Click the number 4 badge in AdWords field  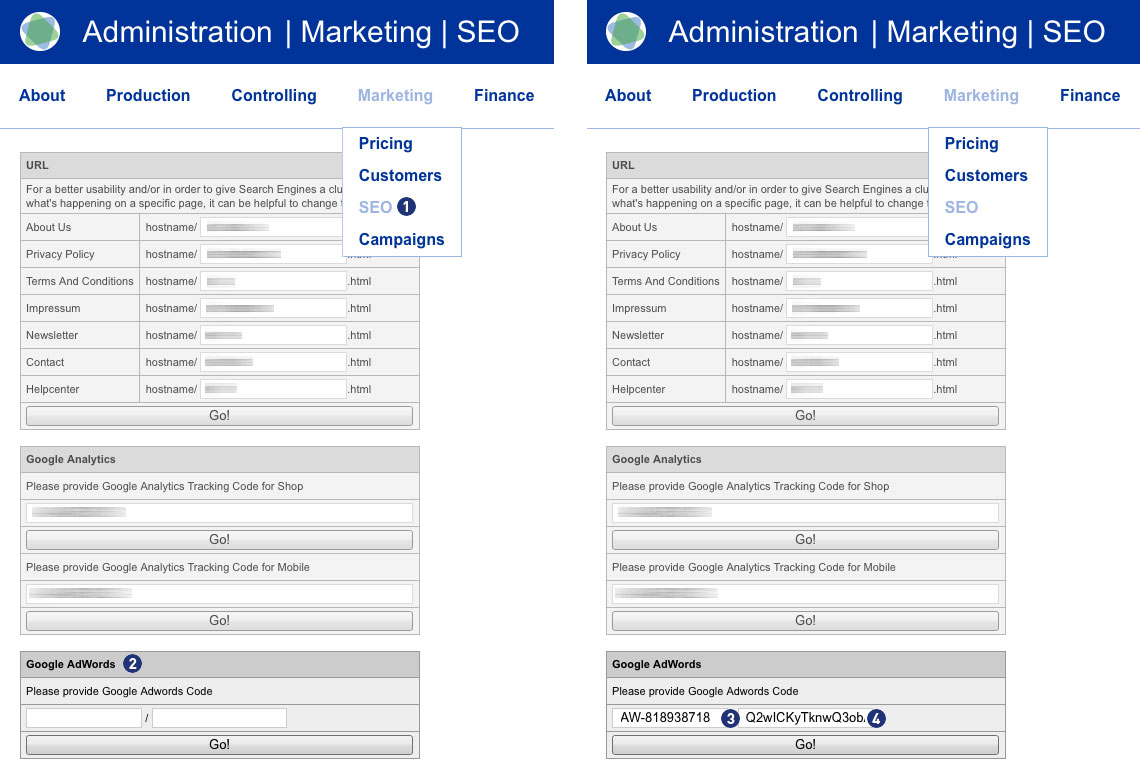(877, 718)
